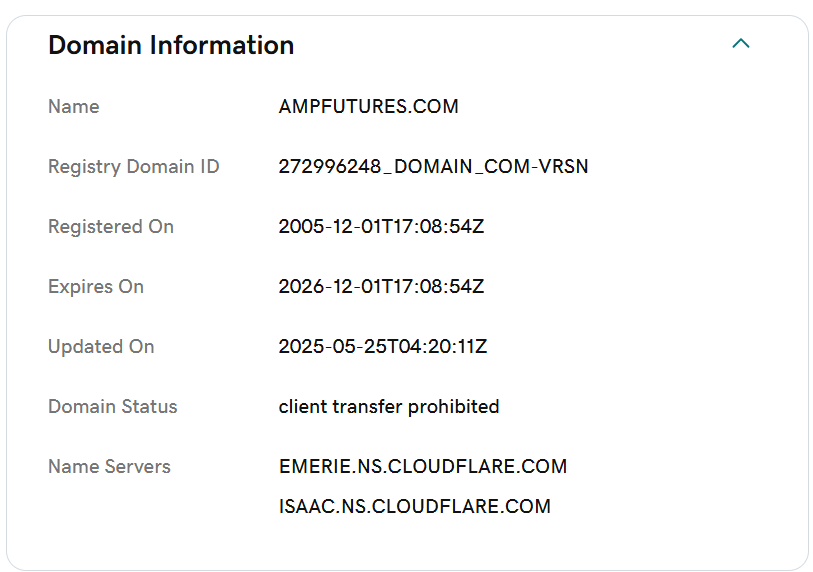The height and width of the screenshot is (572, 813).
Task: Click the word Information in the heading
Action: 222,45
